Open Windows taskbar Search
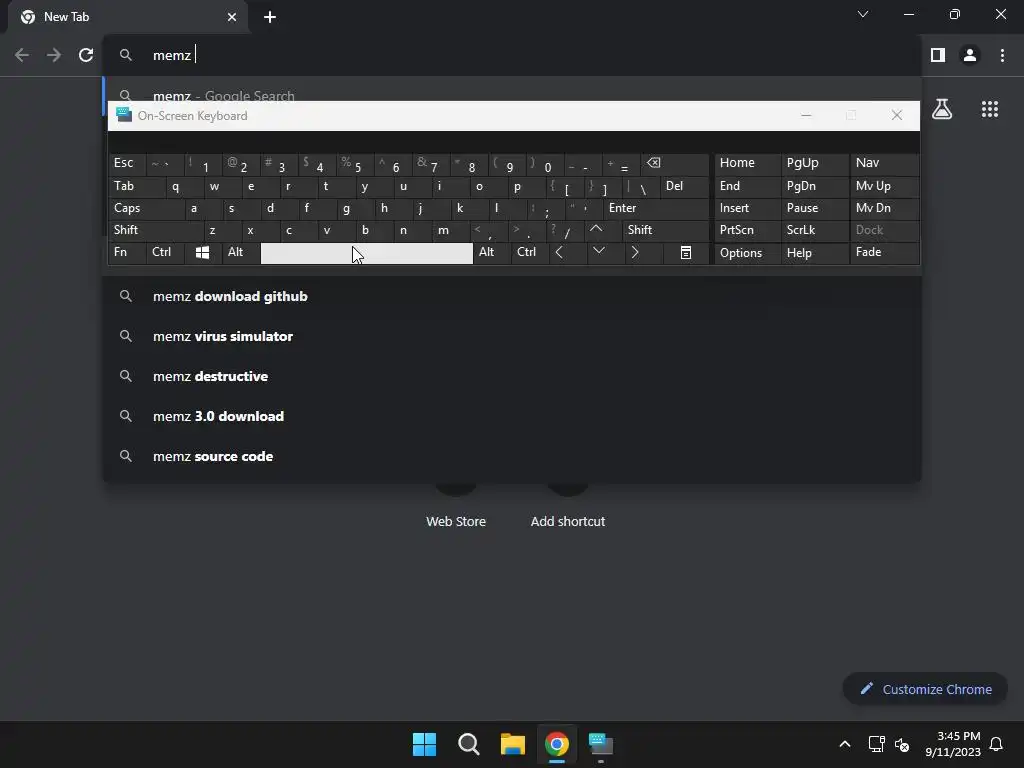This screenshot has width=1024, height=768. click(x=469, y=744)
